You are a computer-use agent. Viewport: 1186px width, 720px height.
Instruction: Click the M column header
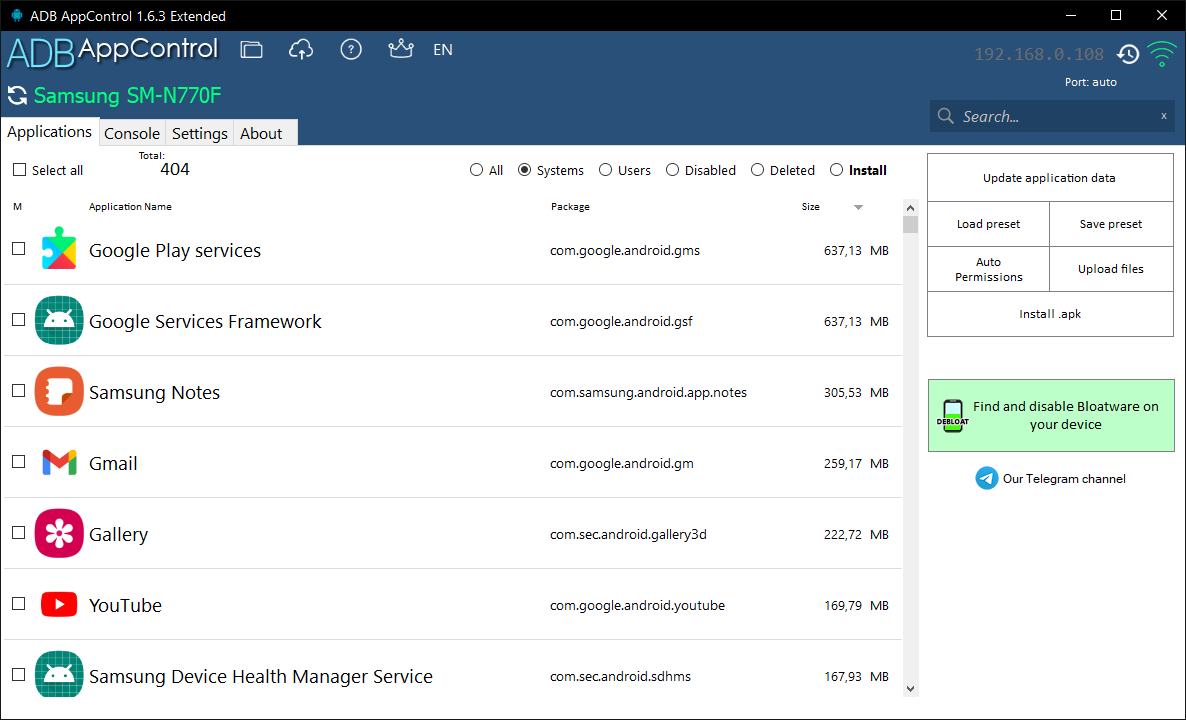pos(17,206)
